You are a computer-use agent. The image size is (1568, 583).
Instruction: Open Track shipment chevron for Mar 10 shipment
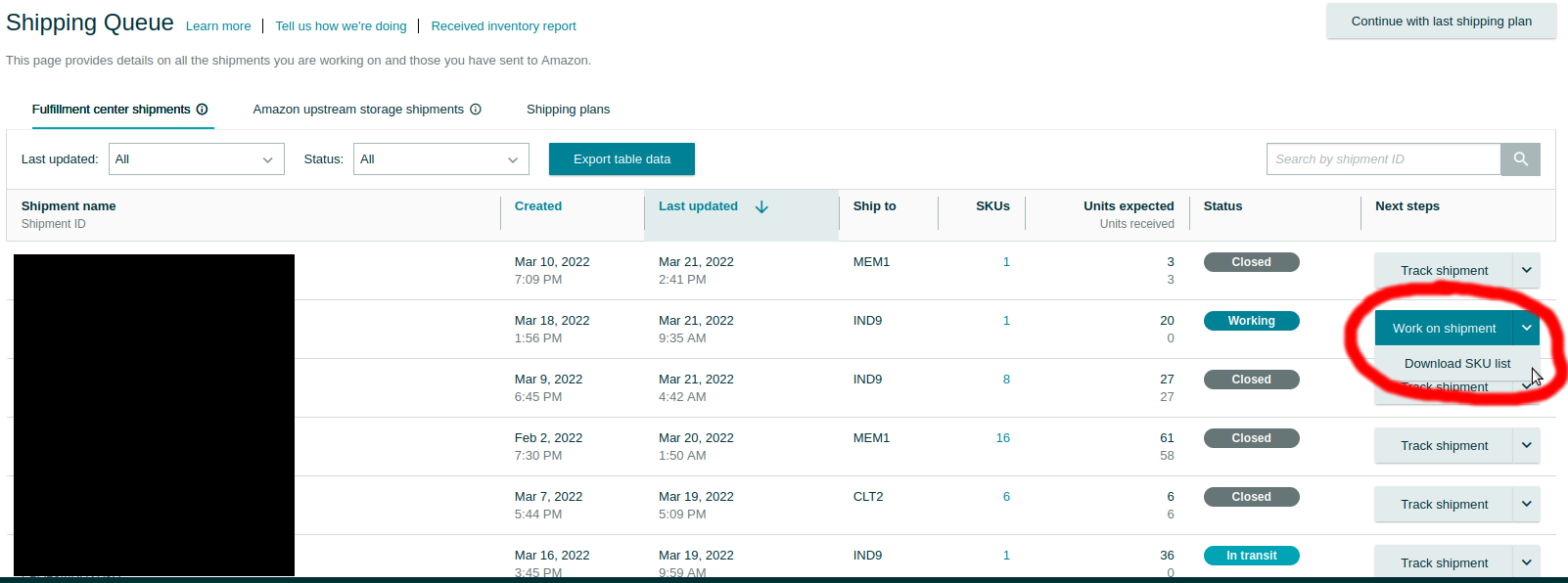(x=1526, y=270)
